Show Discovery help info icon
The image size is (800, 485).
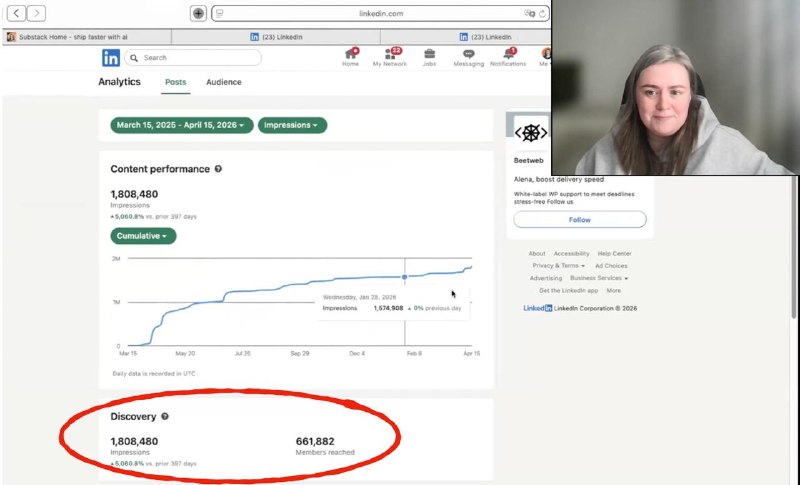coord(165,417)
